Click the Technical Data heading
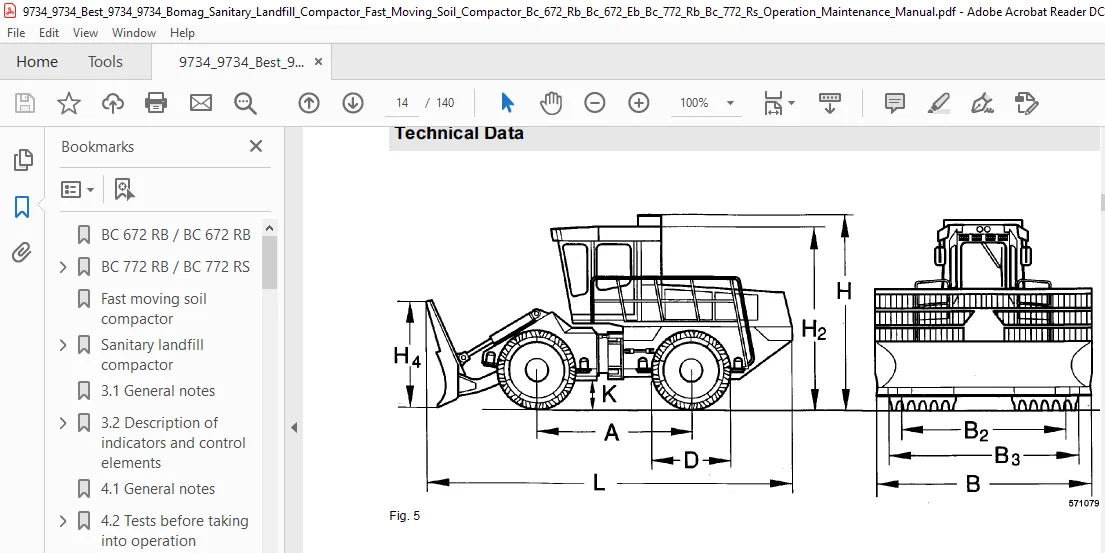Image resolution: width=1105 pixels, height=553 pixels. [459, 133]
